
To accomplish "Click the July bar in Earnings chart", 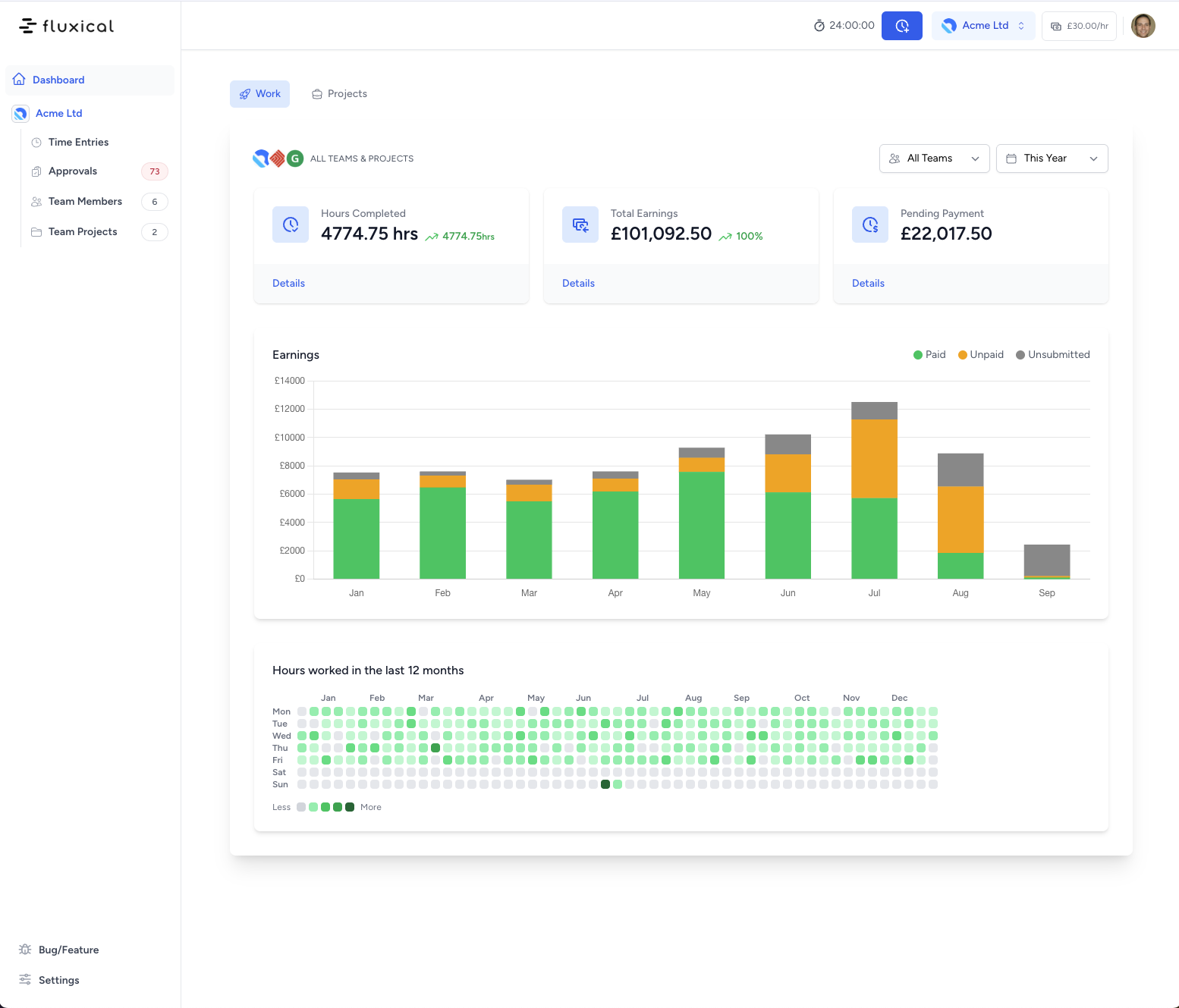I will [x=874, y=493].
